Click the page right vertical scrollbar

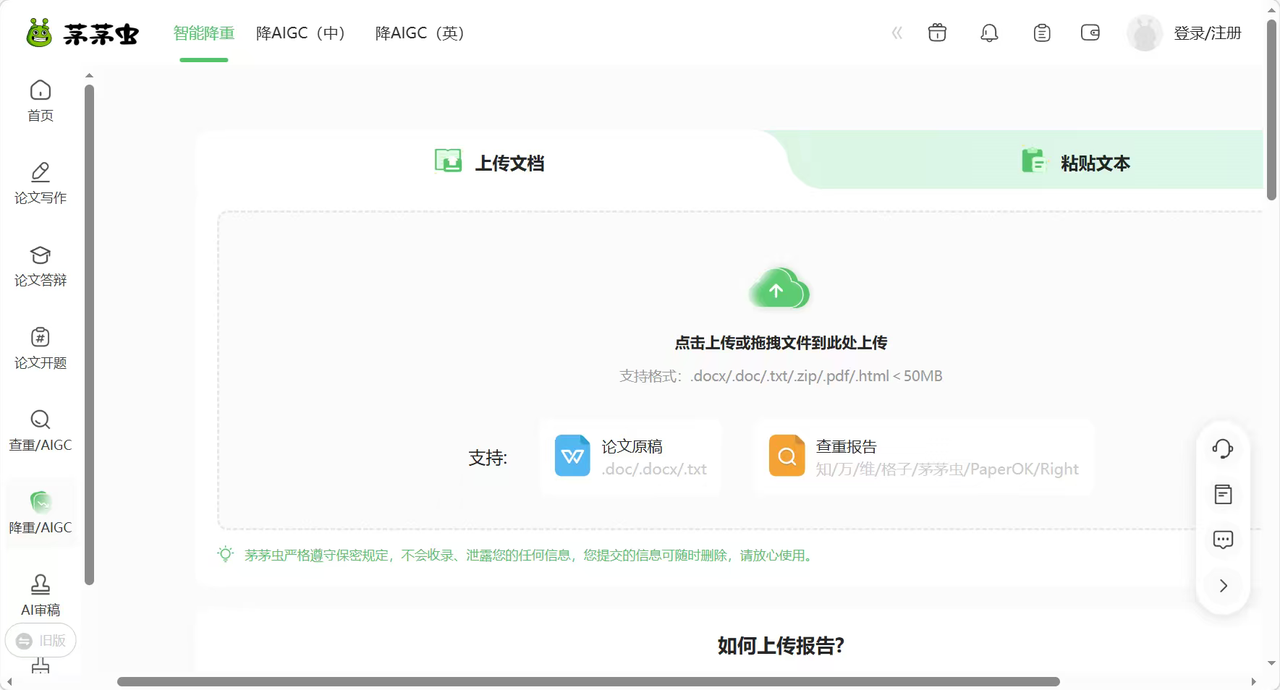tap(1272, 108)
